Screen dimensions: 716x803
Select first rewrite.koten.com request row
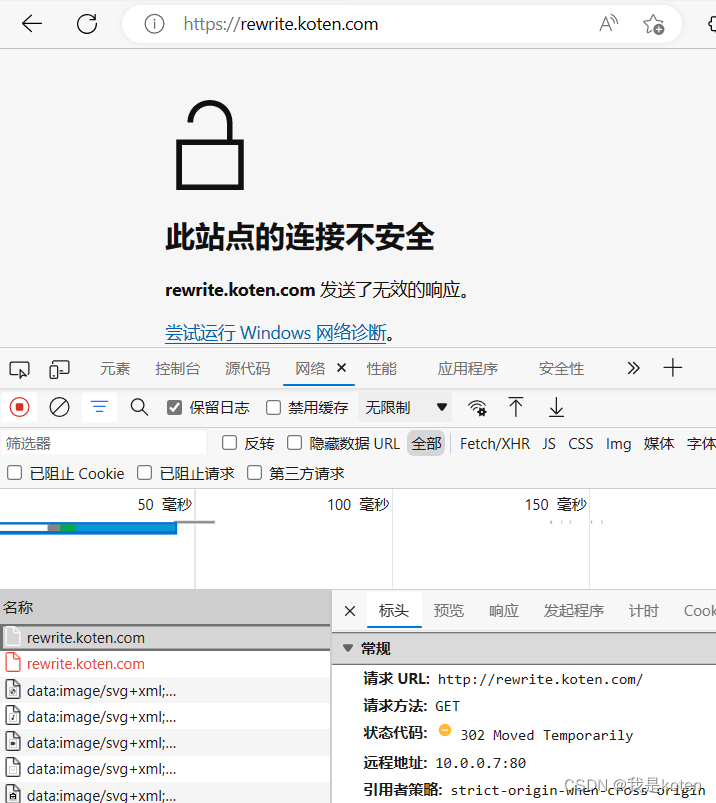point(165,638)
